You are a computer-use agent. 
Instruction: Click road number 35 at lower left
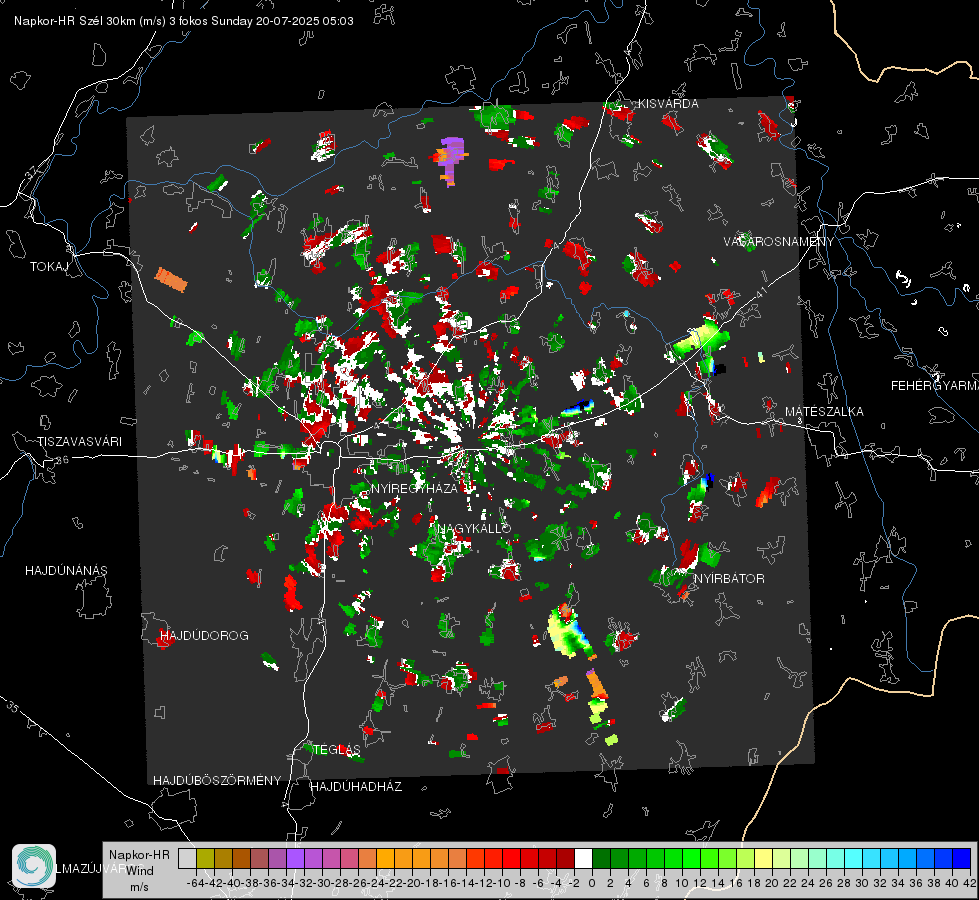click(12, 706)
